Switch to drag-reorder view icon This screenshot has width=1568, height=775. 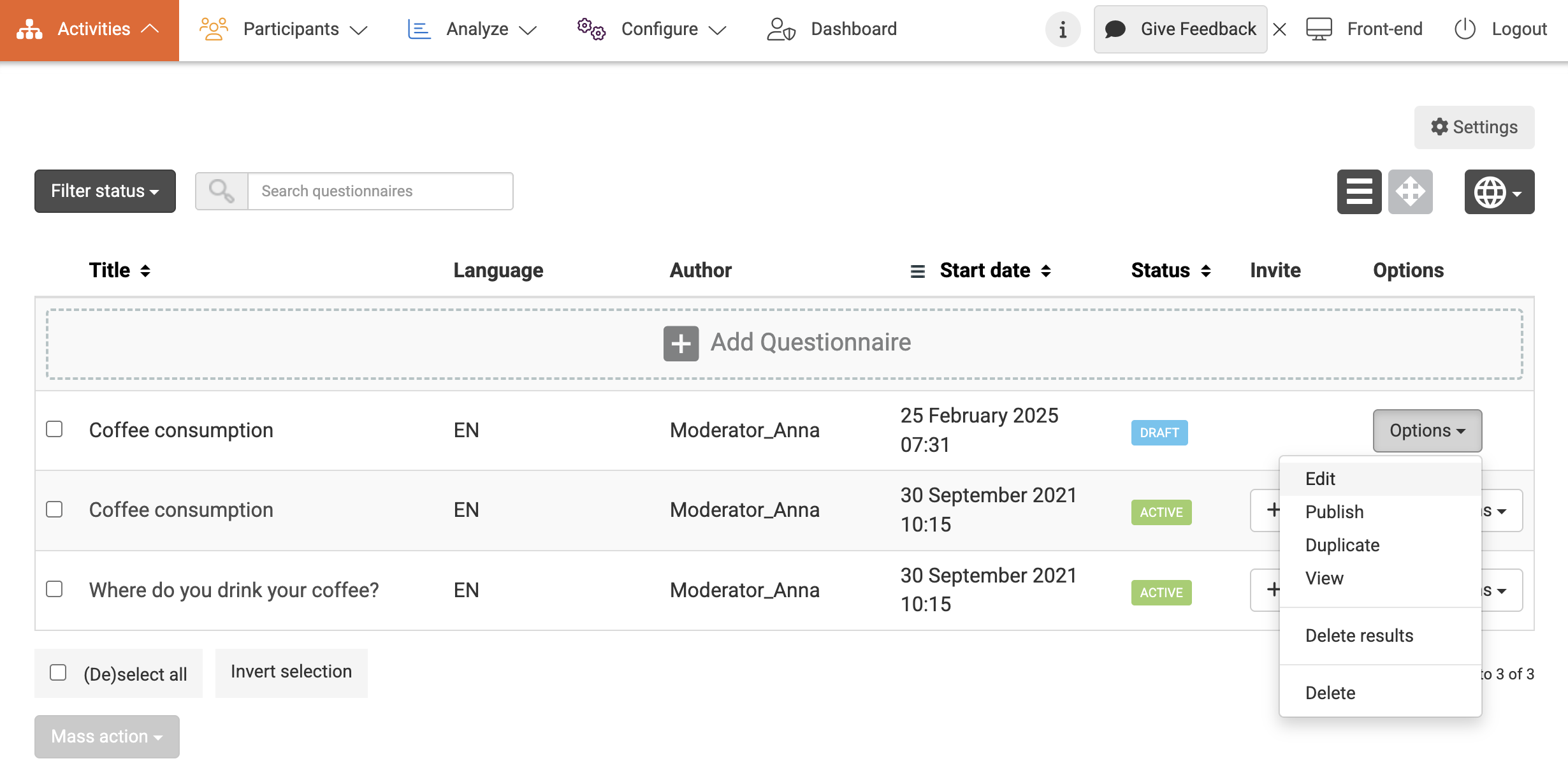tap(1410, 191)
